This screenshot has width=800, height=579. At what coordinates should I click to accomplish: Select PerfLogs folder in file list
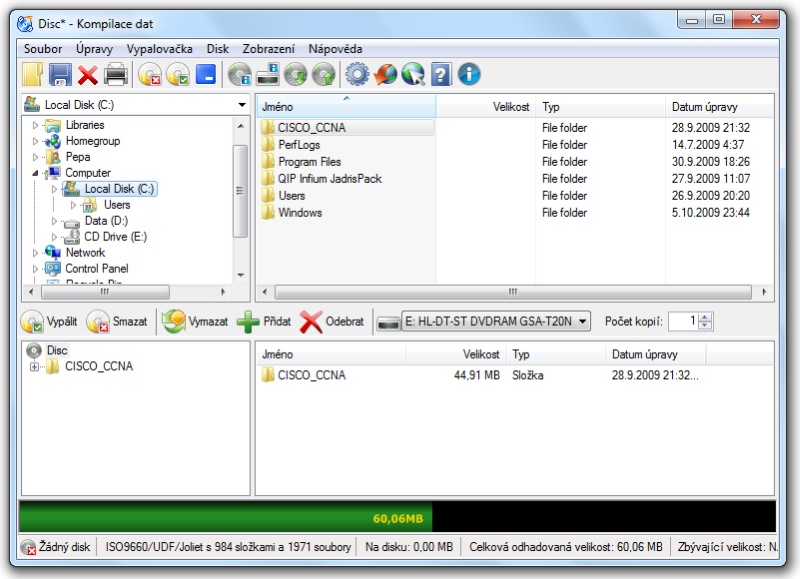299,145
